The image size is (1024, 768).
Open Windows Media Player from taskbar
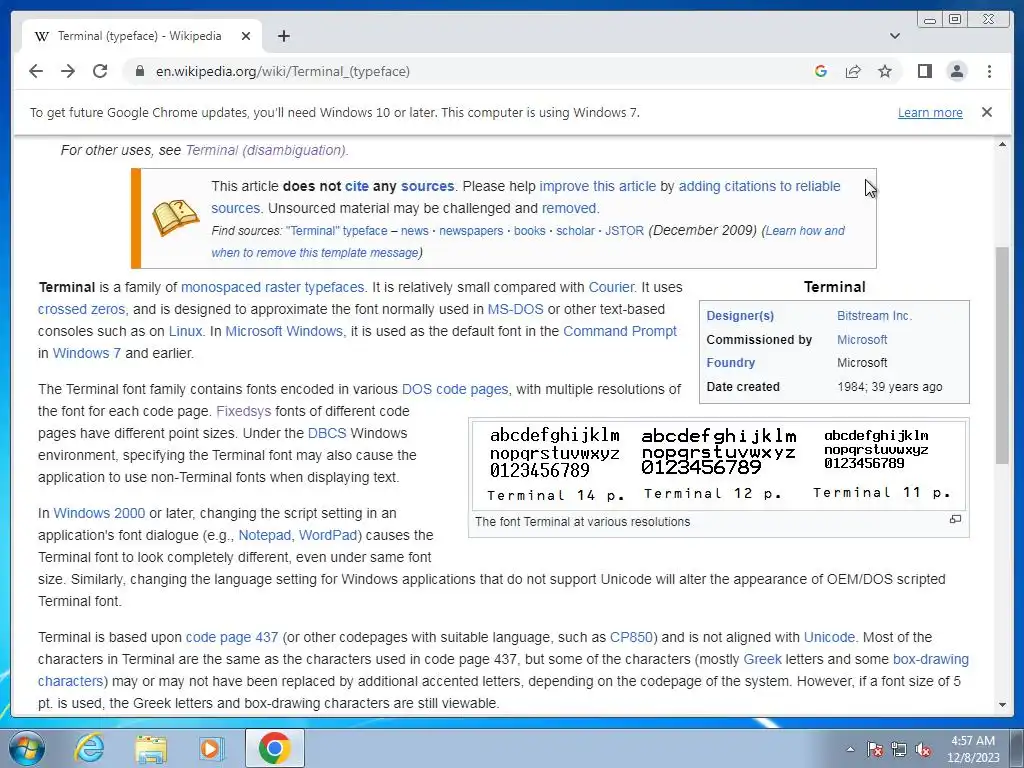coord(211,748)
